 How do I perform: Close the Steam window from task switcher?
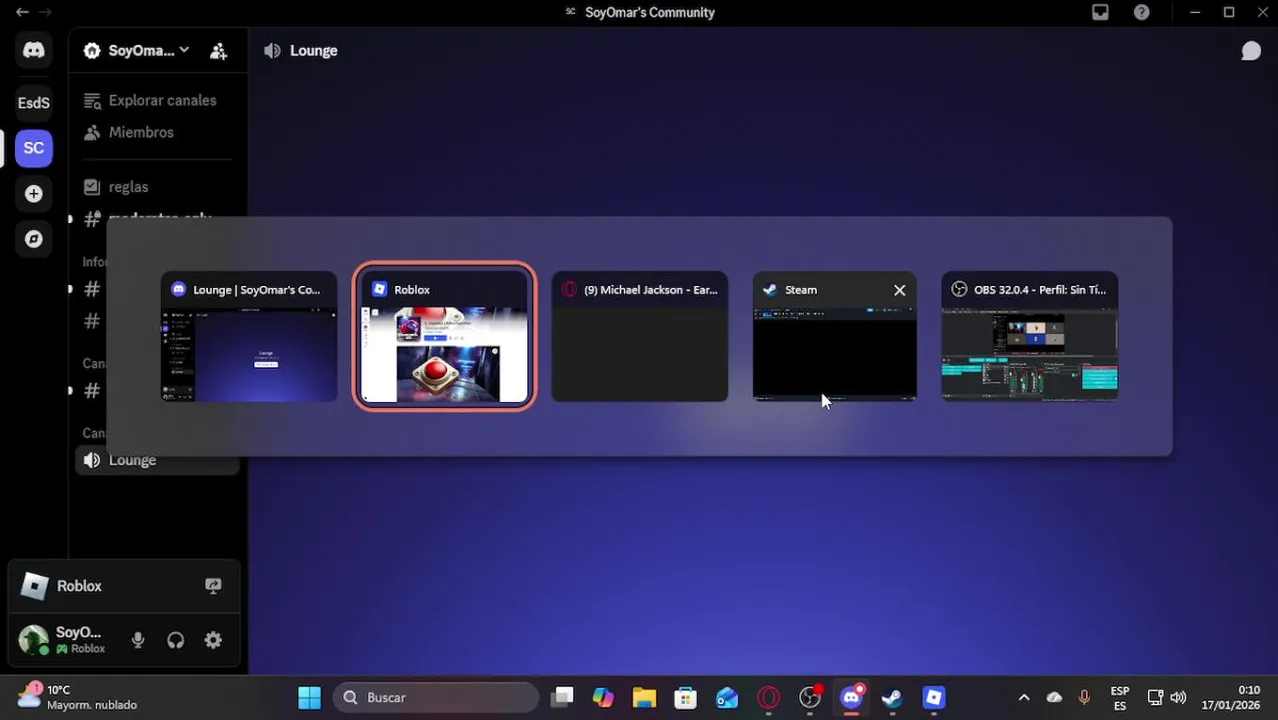899,290
